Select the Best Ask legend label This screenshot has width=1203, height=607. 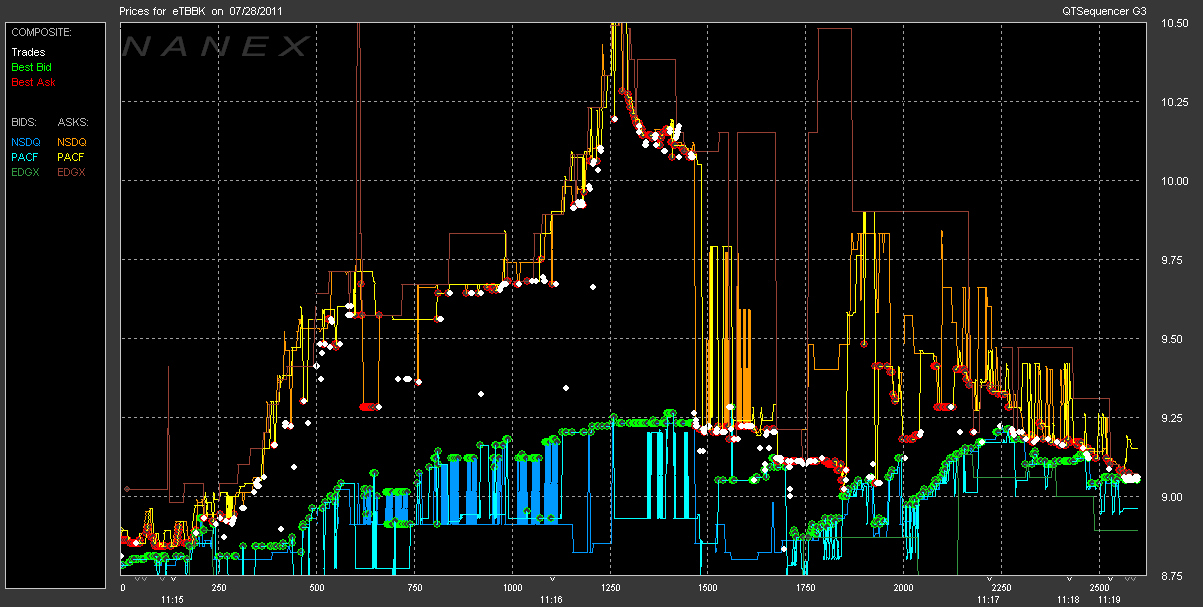(31, 82)
